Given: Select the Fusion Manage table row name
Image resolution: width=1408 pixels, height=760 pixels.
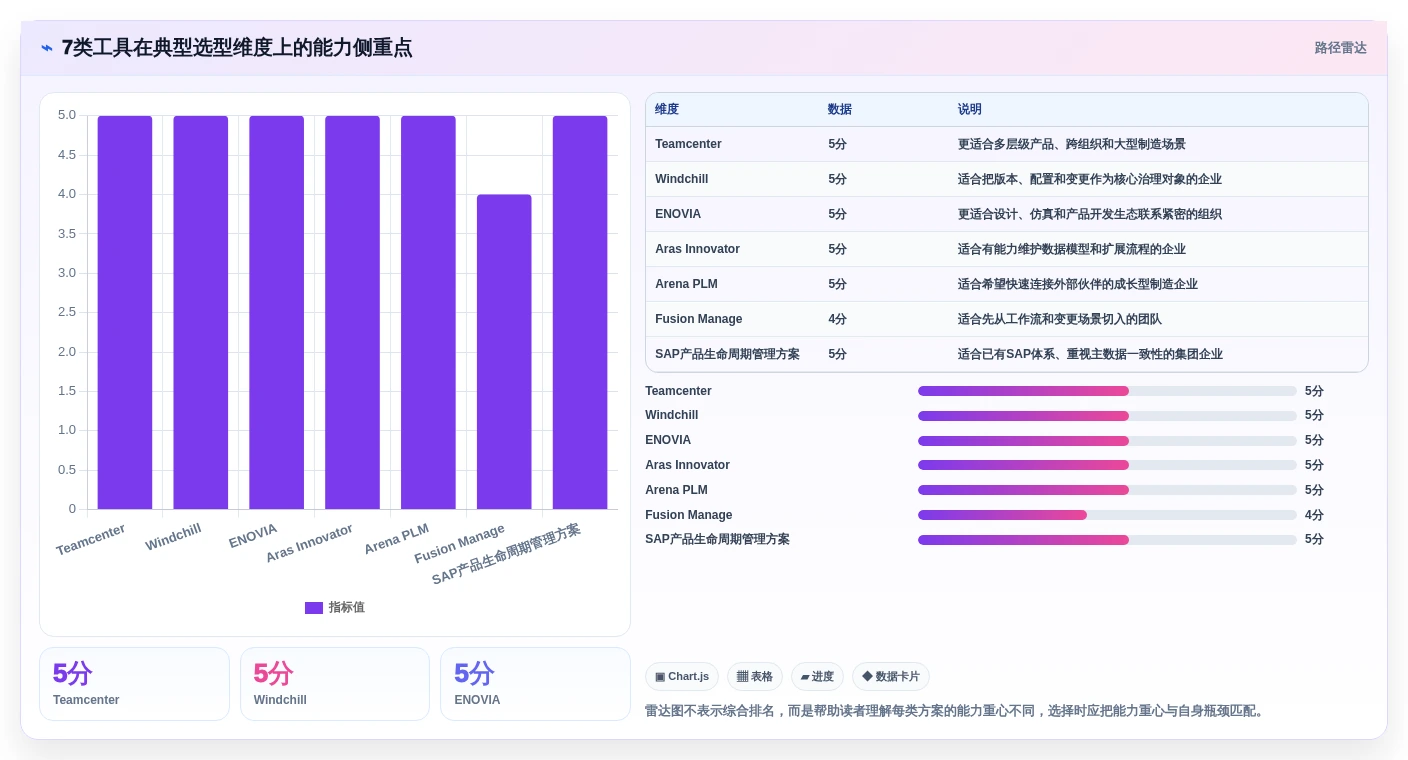Looking at the screenshot, I should pos(699,319).
